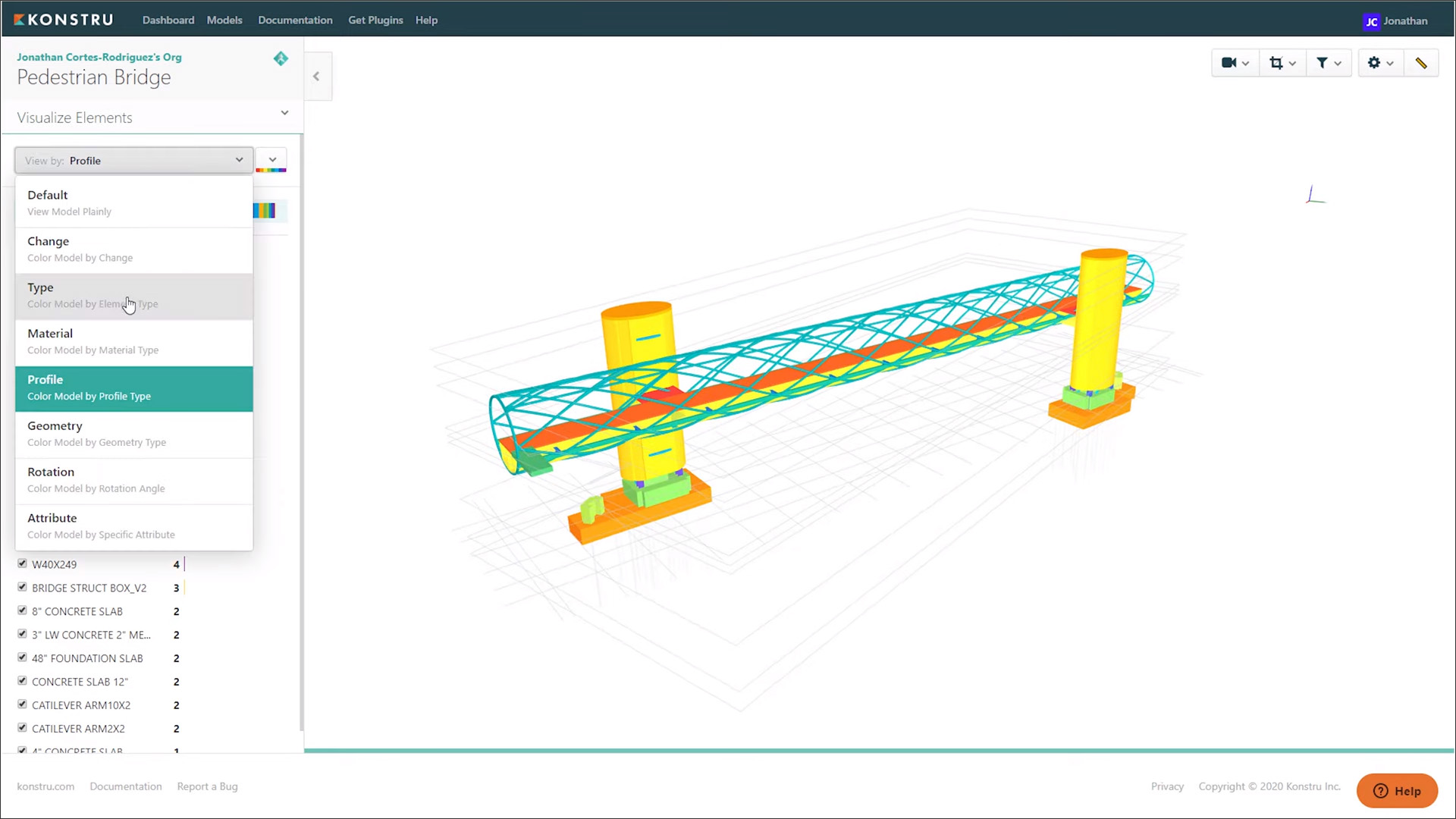The width and height of the screenshot is (1456, 819).
Task: Open Privacy footer link
Action: point(1167,786)
